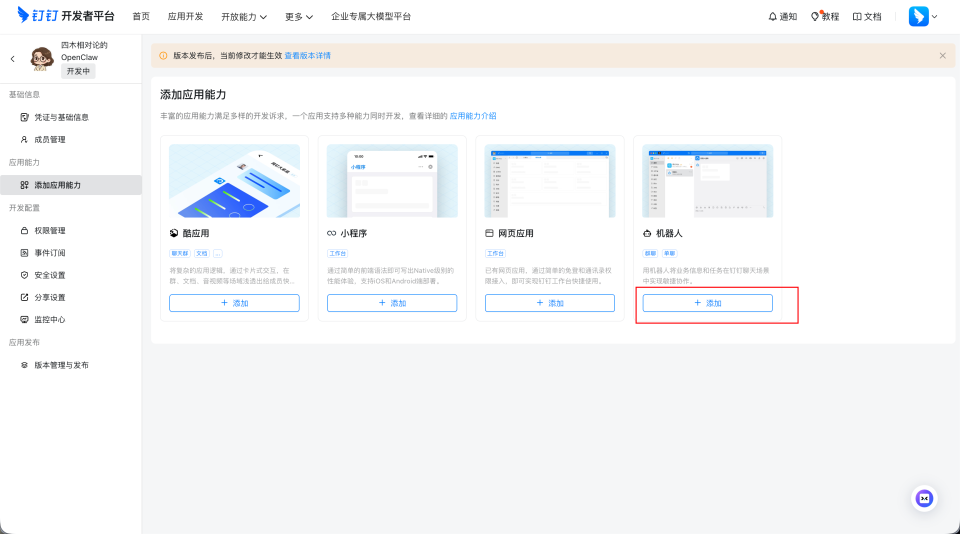The image size is (960, 534).
Task: Click the credentials and basic info icon
Action: coord(24,117)
